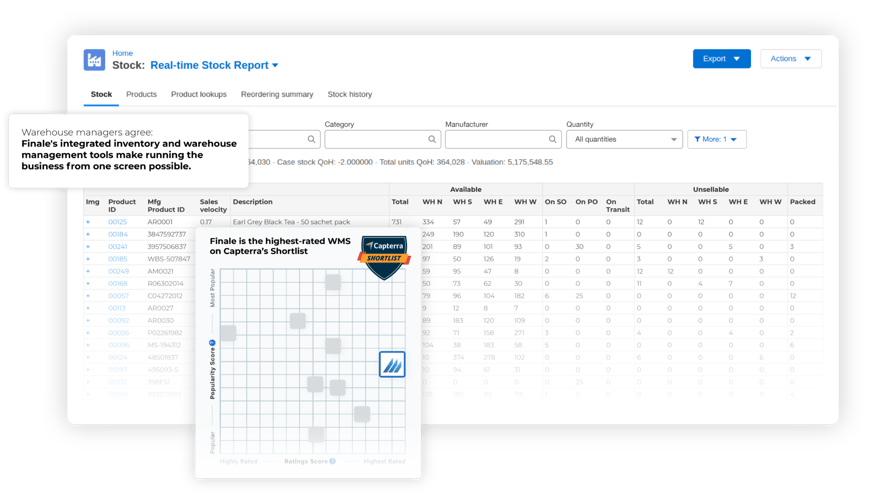The width and height of the screenshot is (874, 499).
Task: Click the image dot for product 00249
Action: tap(88, 272)
